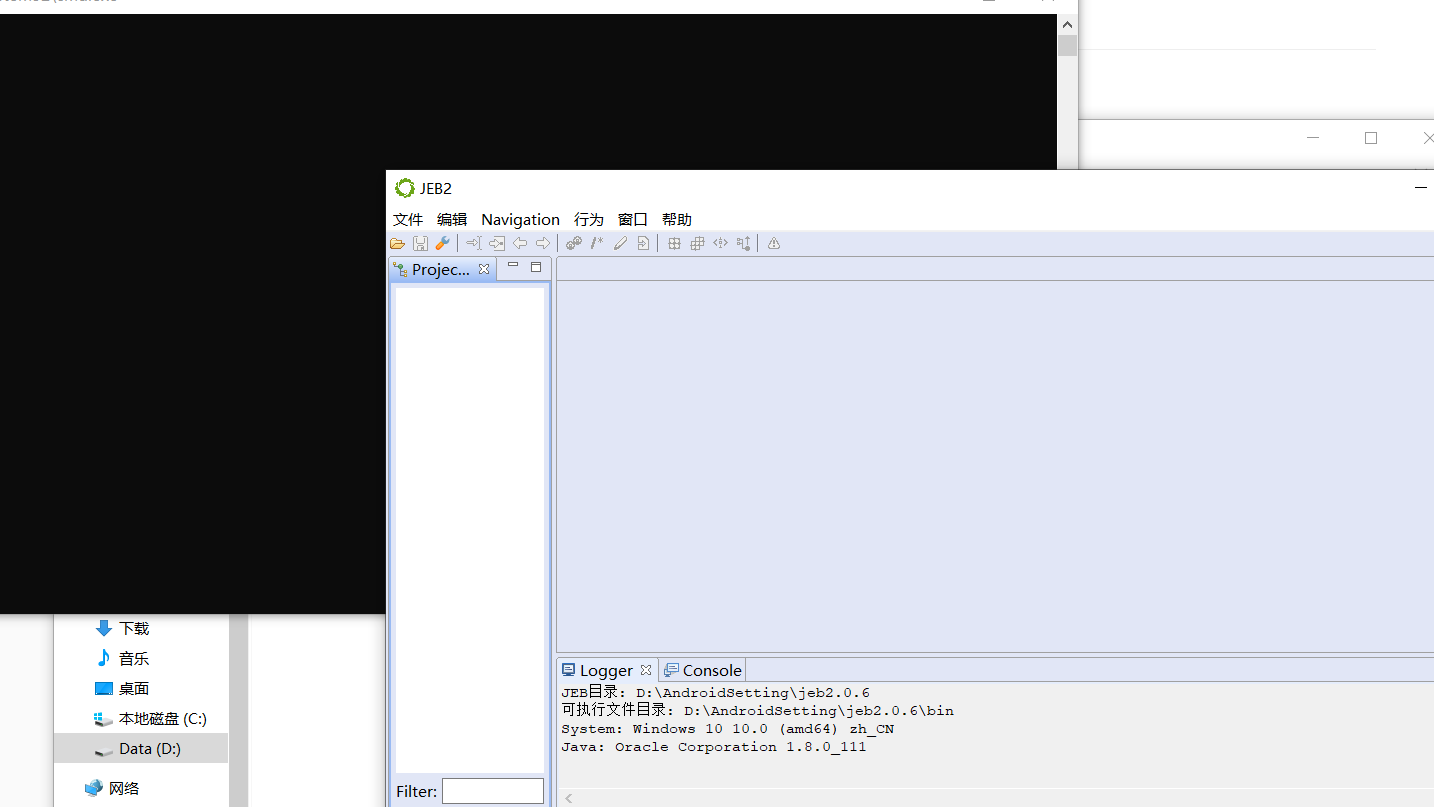The image size is (1434, 807).
Task: Click the navigate back arrow icon
Action: pyautogui.click(x=520, y=243)
